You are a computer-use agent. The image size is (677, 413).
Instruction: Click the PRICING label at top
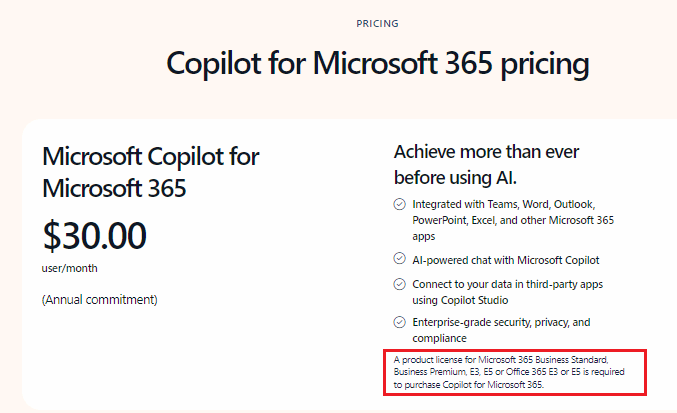pyautogui.click(x=377, y=24)
